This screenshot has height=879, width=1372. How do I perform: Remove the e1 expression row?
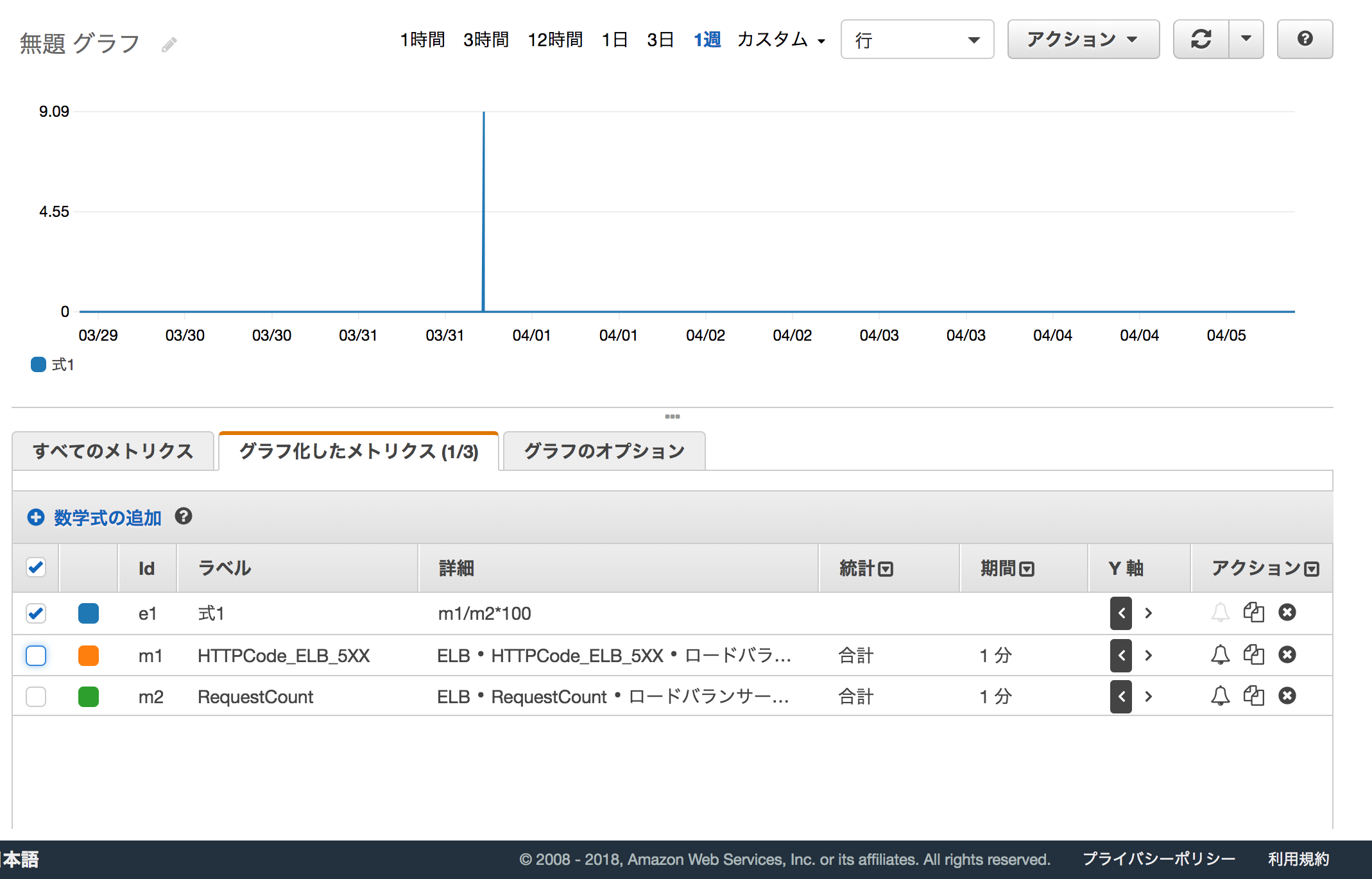1287,613
